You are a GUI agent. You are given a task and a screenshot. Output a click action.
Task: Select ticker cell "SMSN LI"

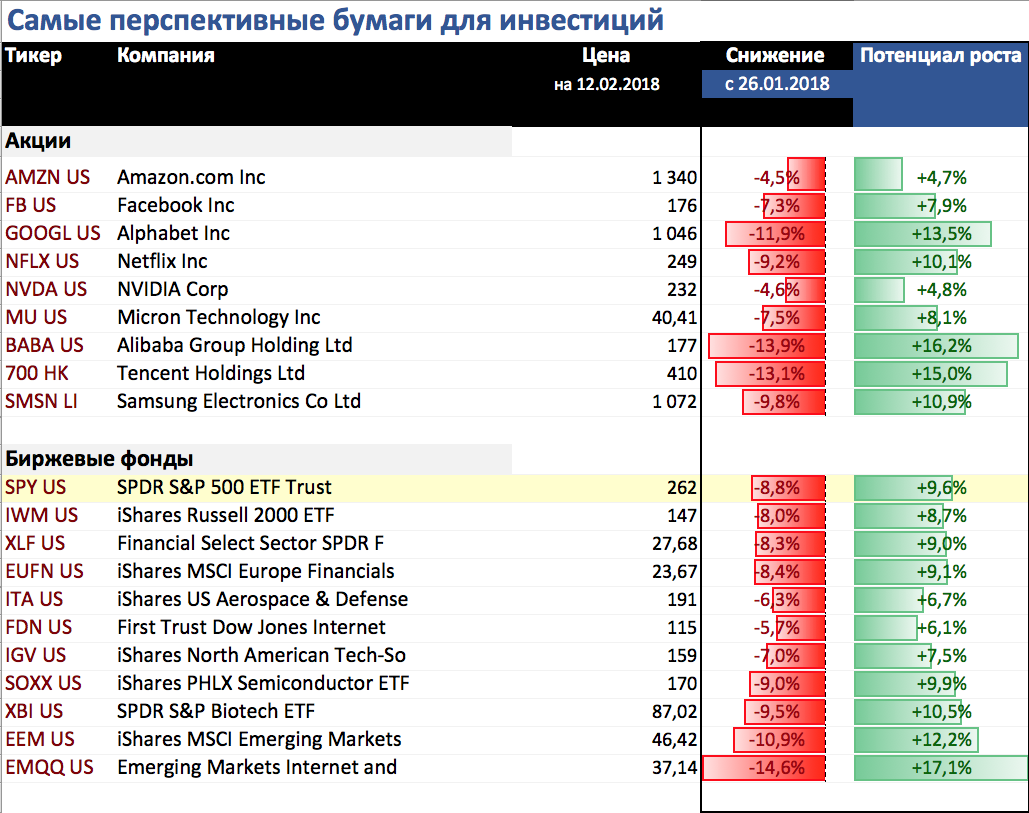[41, 401]
